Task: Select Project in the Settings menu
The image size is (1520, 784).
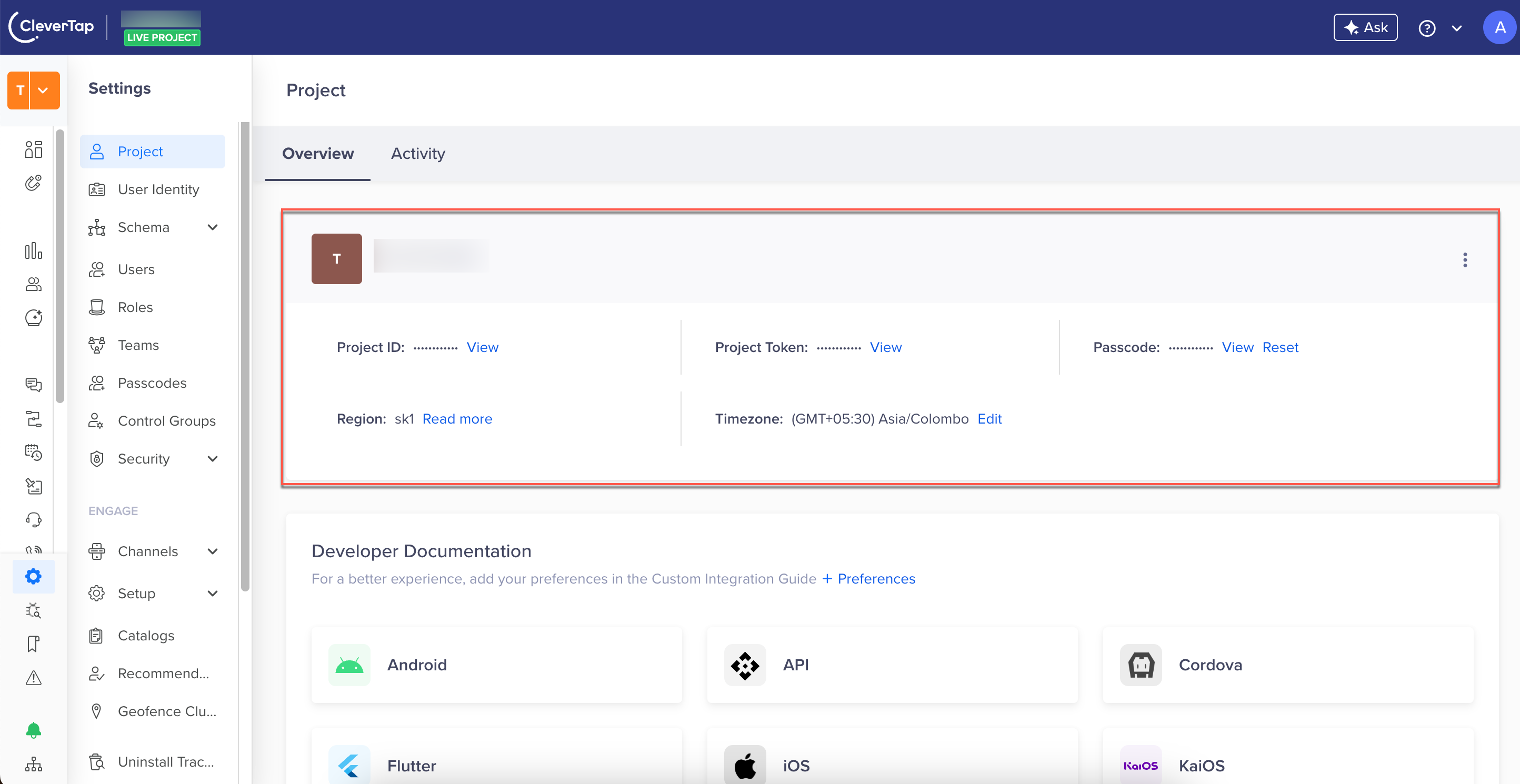Action: [152, 152]
